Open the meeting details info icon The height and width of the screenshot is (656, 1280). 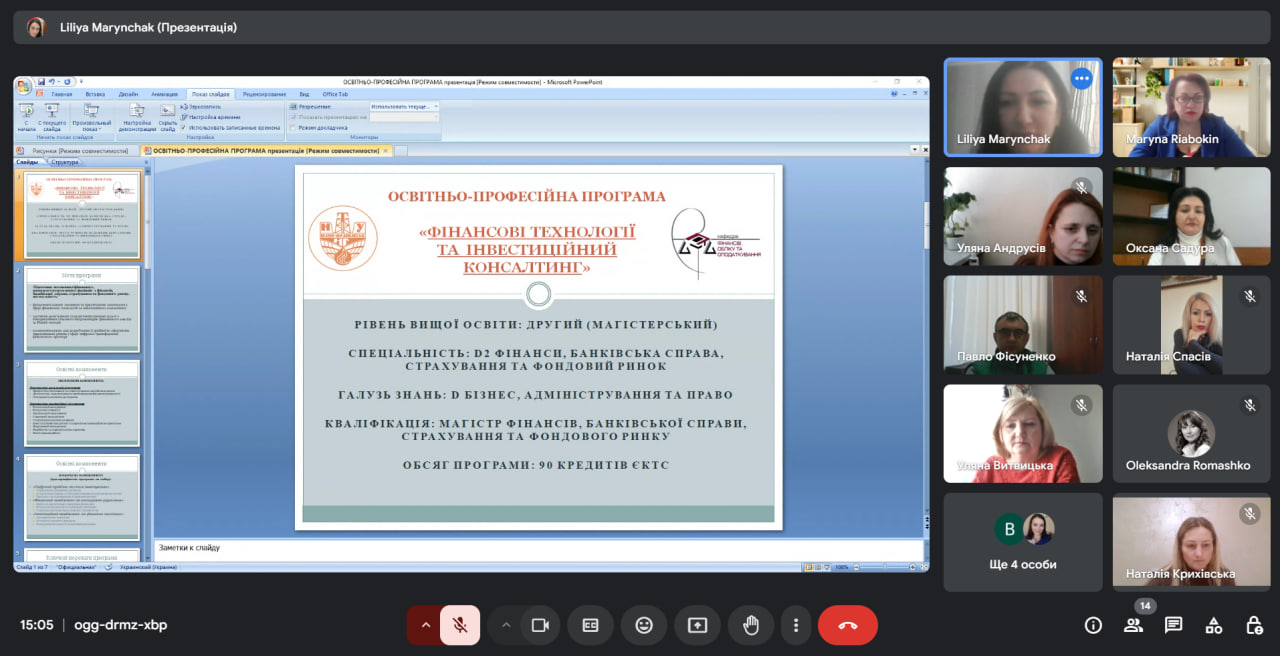[x=1093, y=625]
